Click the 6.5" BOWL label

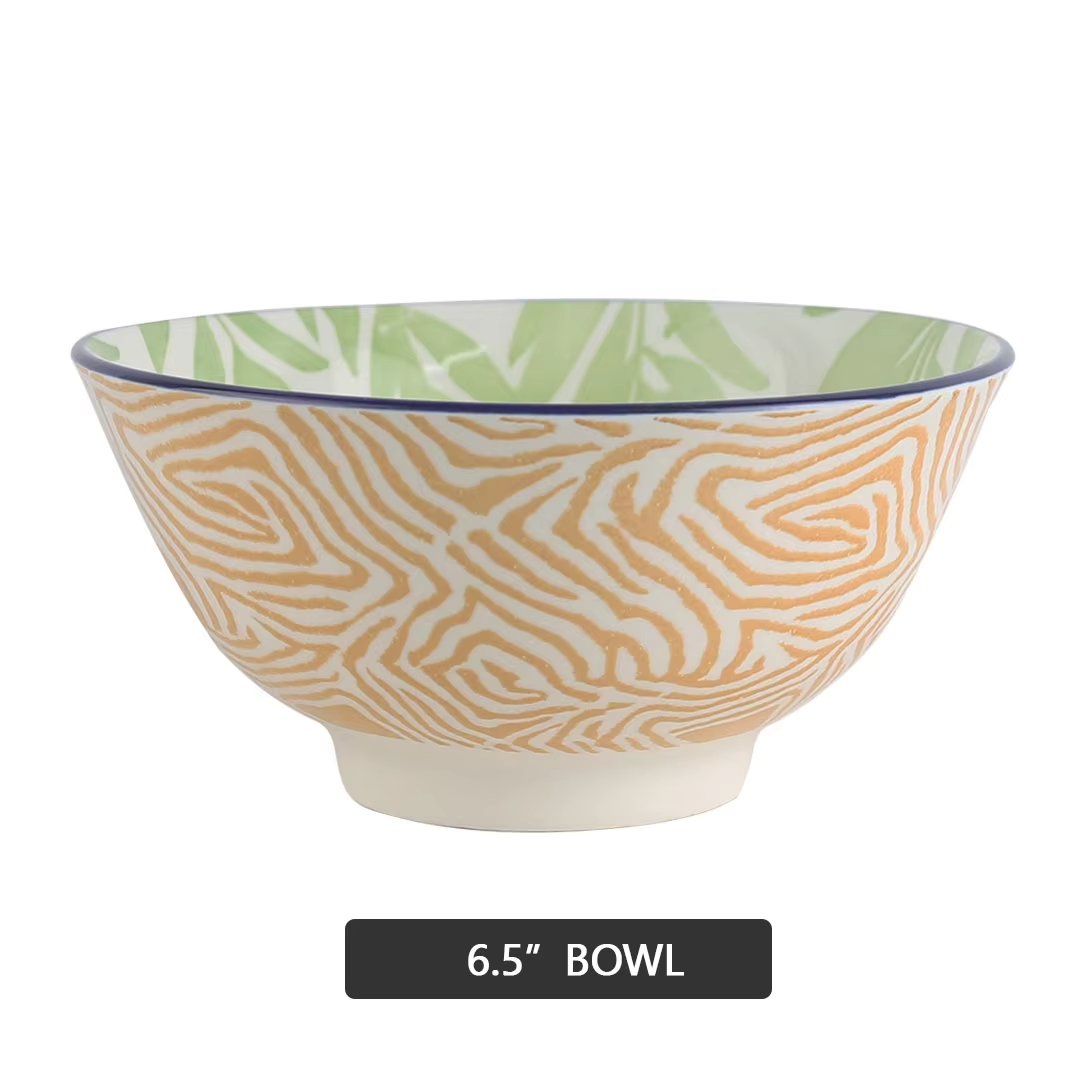pos(558,958)
